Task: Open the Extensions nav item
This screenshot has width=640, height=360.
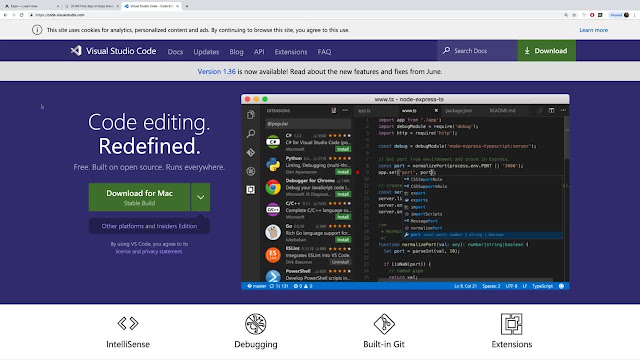Action: coord(291,52)
